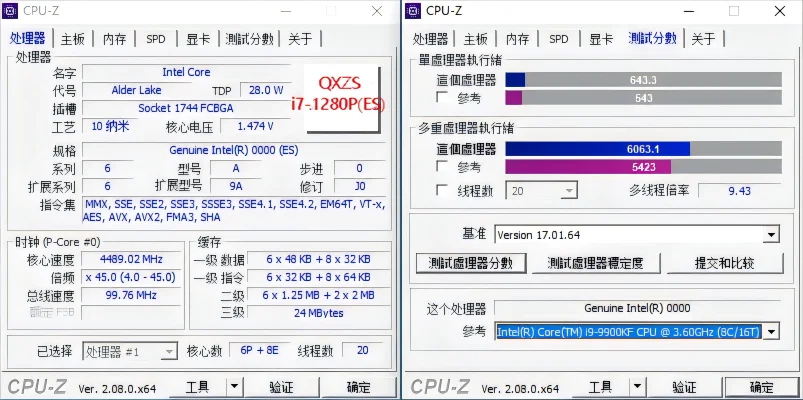Click the 核心电压 value 1.474 V
The width and height of the screenshot is (803, 400).
[x=256, y=126]
